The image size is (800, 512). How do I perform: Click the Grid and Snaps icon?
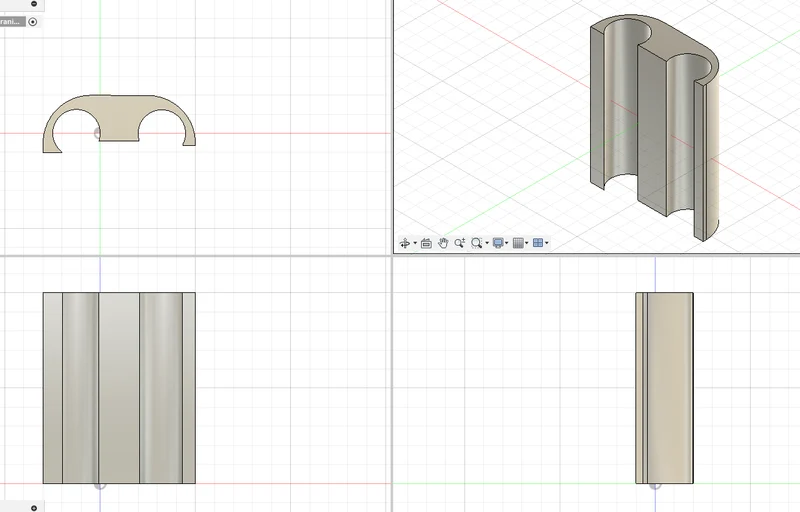(x=518, y=243)
